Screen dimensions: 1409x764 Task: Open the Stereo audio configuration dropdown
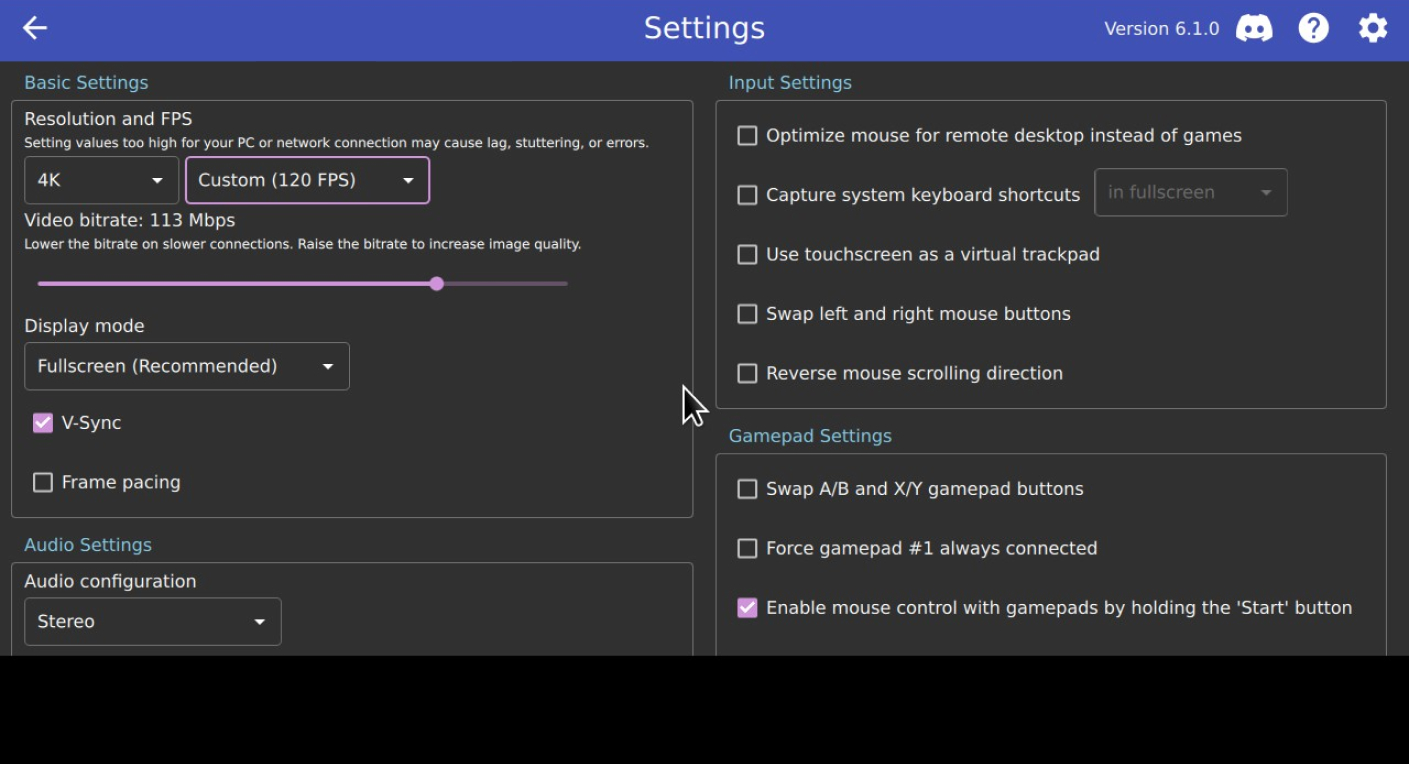[152, 621]
